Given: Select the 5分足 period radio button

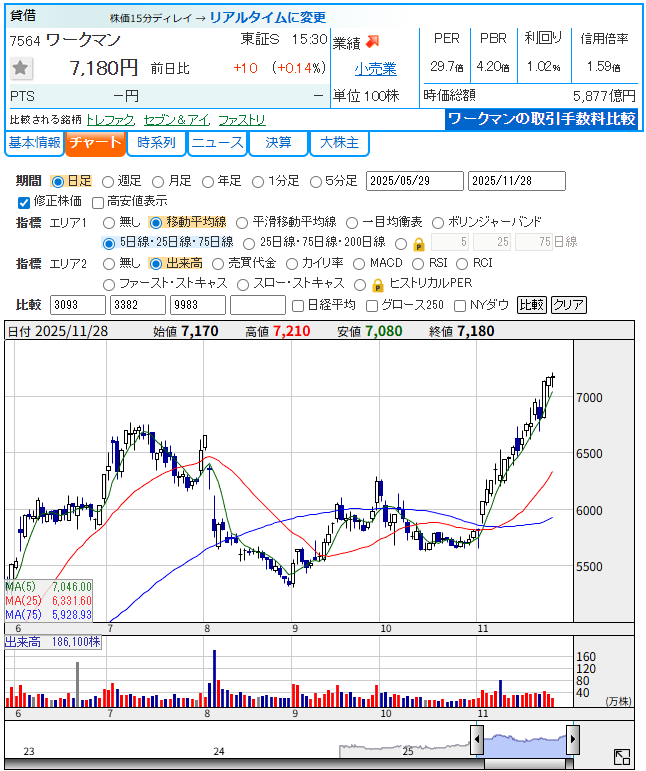Looking at the screenshot, I should tap(316, 182).
